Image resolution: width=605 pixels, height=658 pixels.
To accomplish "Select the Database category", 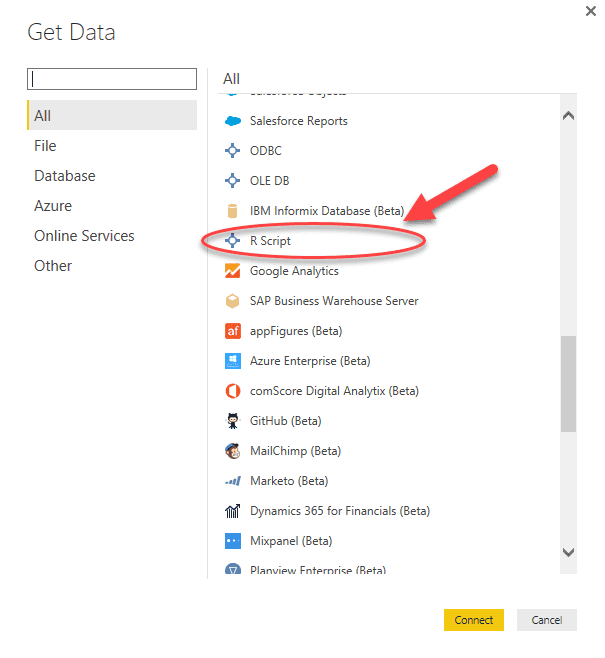I will (x=65, y=176).
